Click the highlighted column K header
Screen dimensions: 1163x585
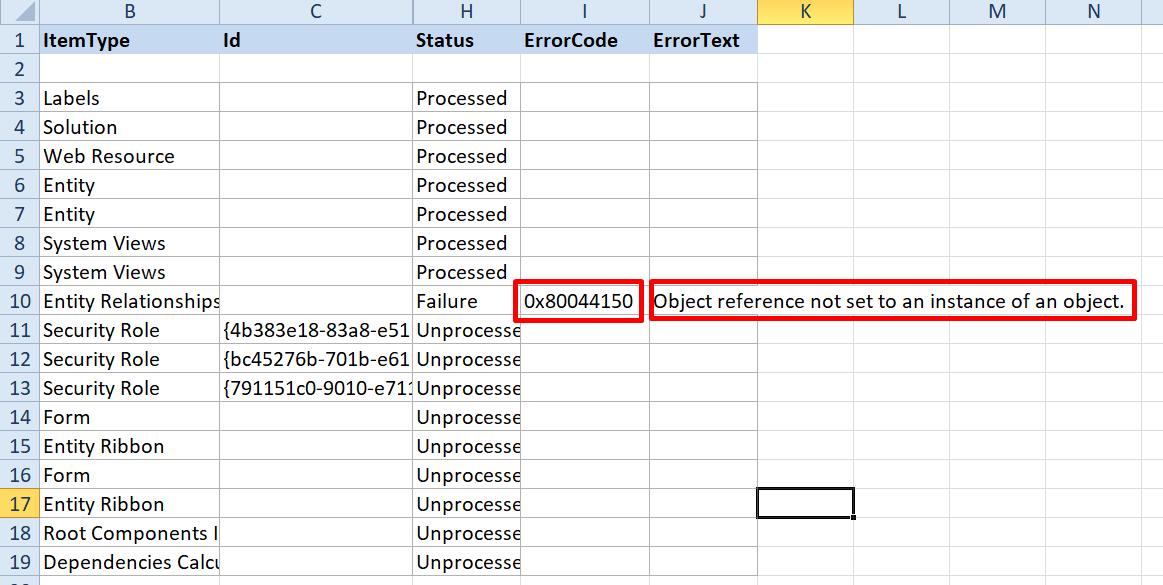click(805, 12)
